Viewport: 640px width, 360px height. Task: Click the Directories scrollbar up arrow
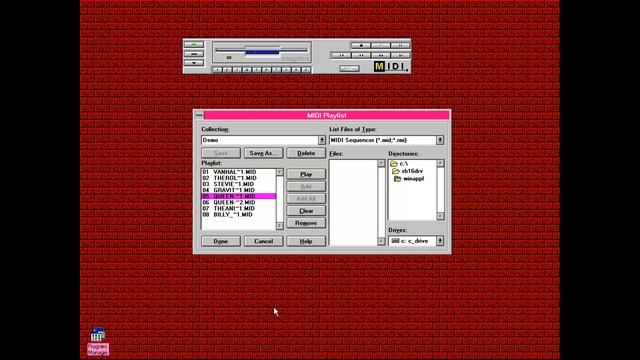(x=440, y=163)
